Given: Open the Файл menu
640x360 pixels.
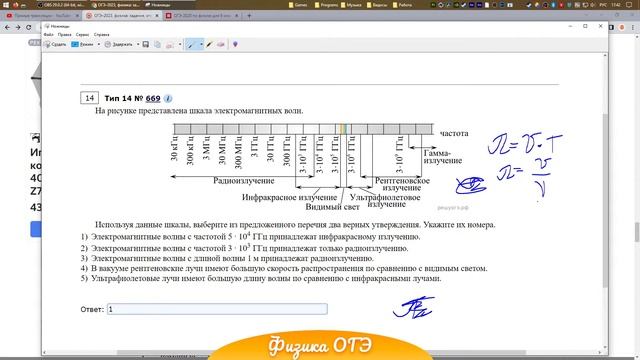Looking at the screenshot, I should [x=49, y=35].
